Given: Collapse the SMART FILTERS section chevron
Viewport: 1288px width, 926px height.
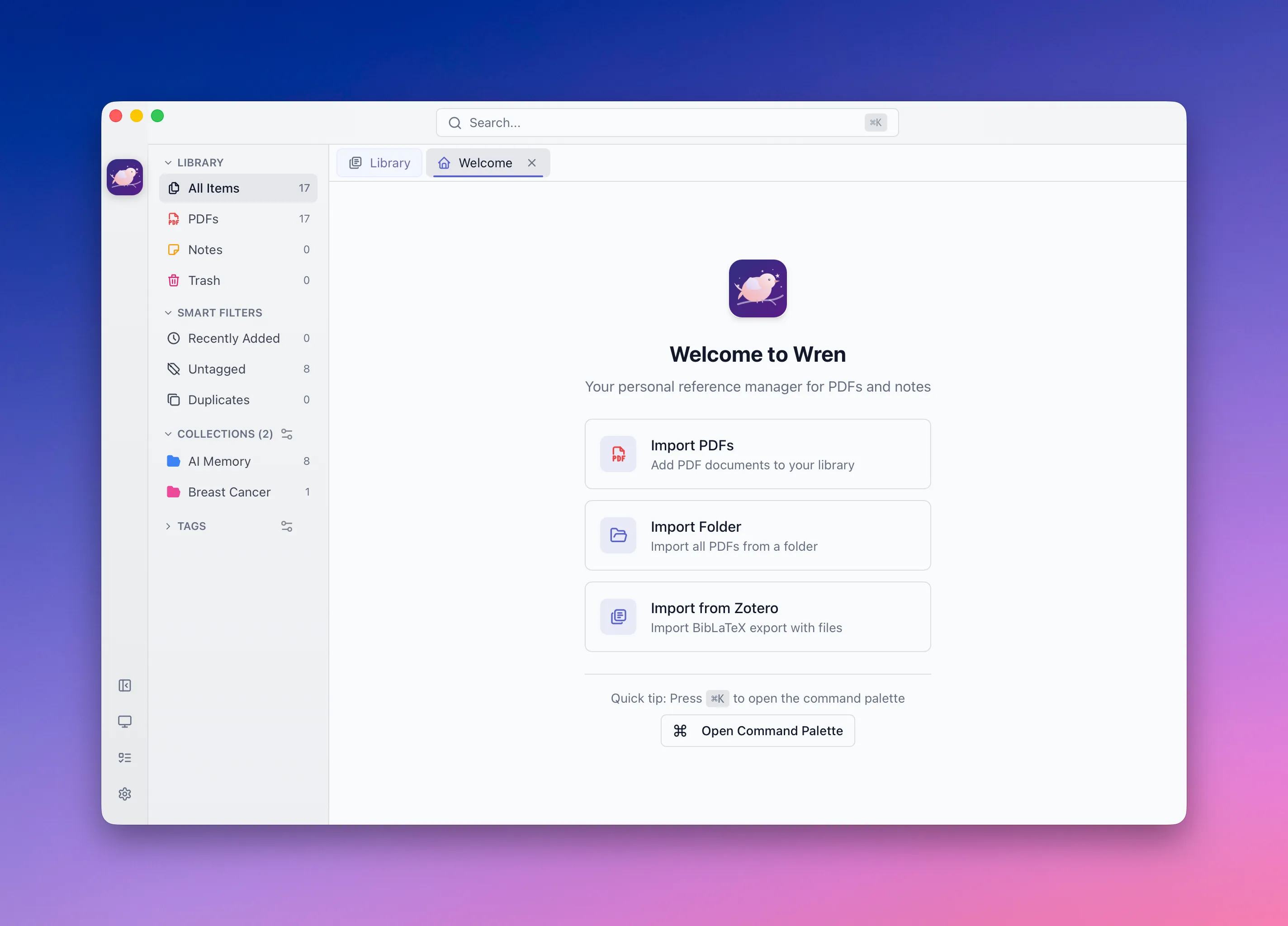Looking at the screenshot, I should pyautogui.click(x=168, y=313).
